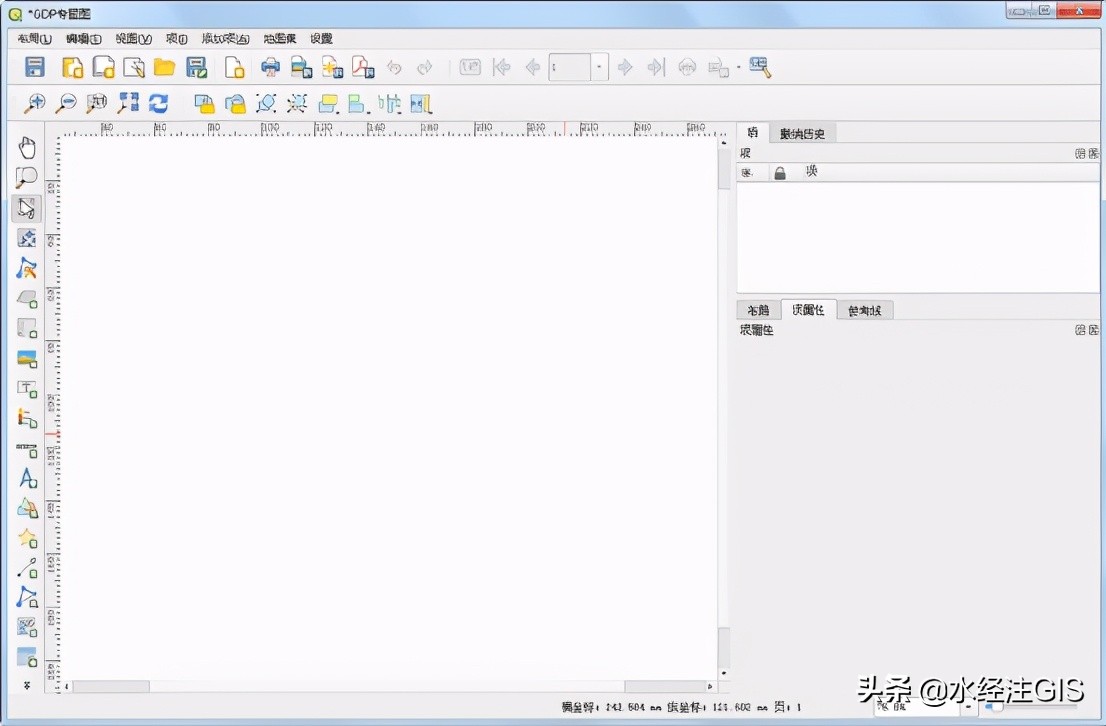Expand the export atlas dropdown arrow
This screenshot has height=726, width=1106.
[x=739, y=68]
